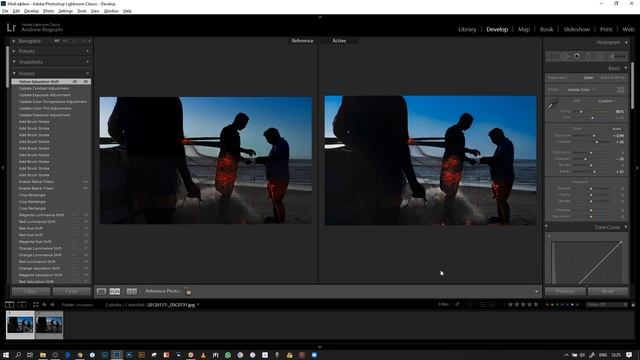Image resolution: width=640 pixels, height=360 pixels.
Task: Select the Graduated Filter tool
Action: point(588,56)
